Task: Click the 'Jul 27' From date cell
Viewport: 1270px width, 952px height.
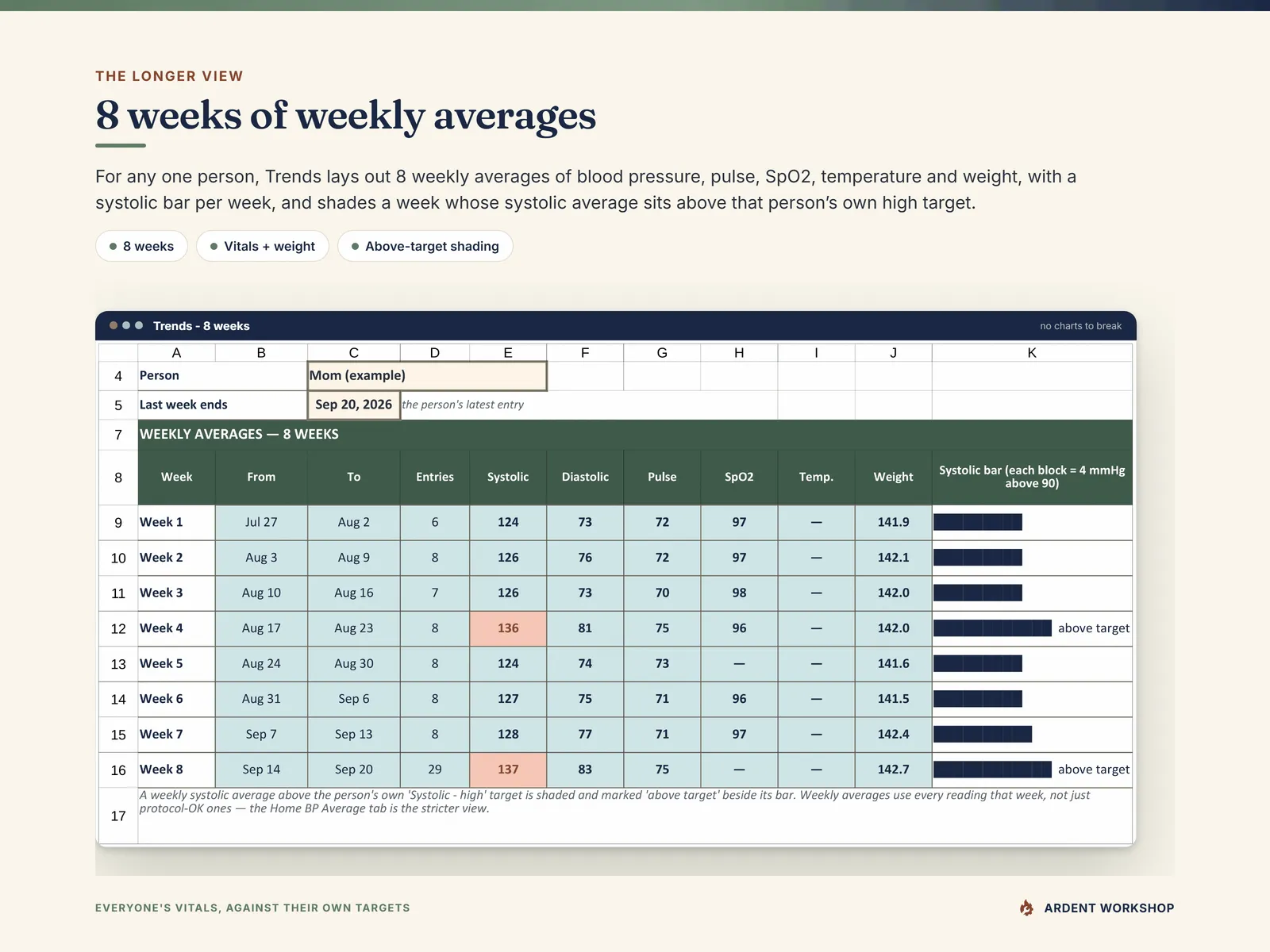Action: click(261, 523)
